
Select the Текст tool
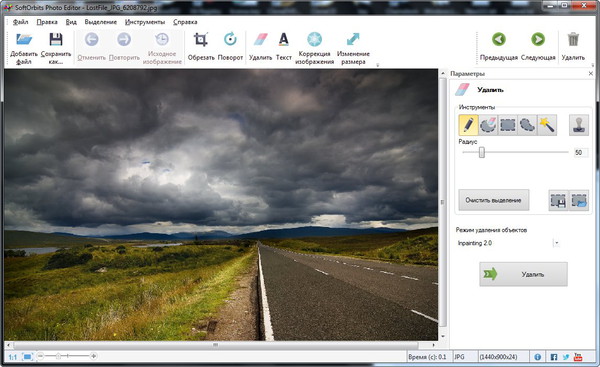(x=284, y=39)
